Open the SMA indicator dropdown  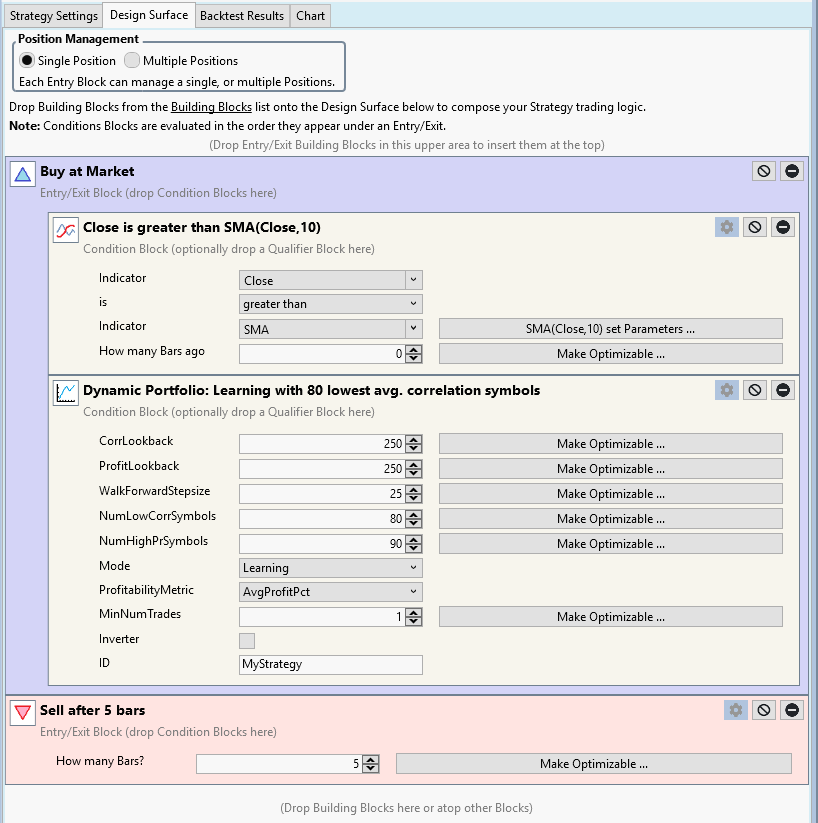coord(331,329)
